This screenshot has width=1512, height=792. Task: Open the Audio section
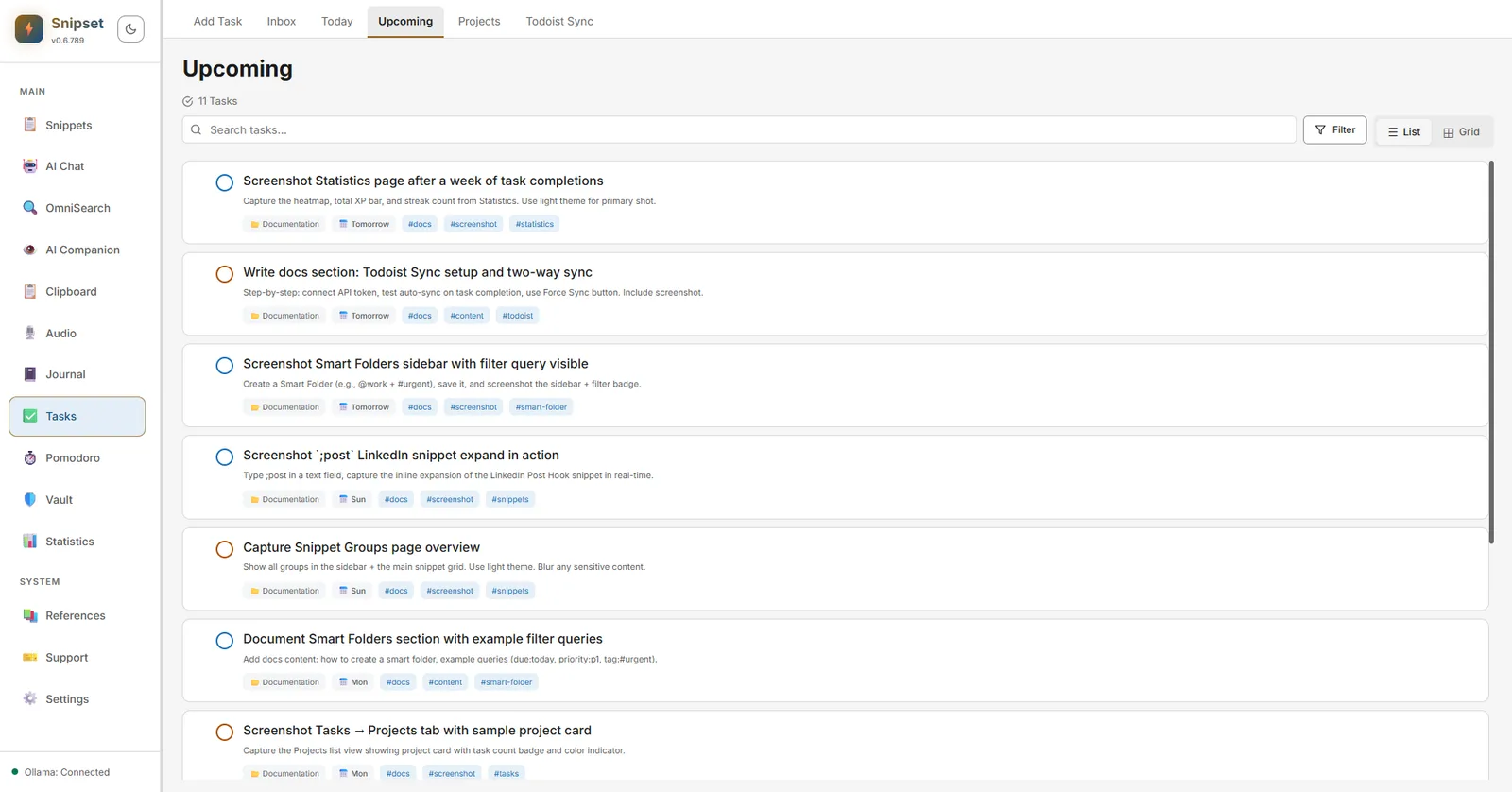(77, 333)
